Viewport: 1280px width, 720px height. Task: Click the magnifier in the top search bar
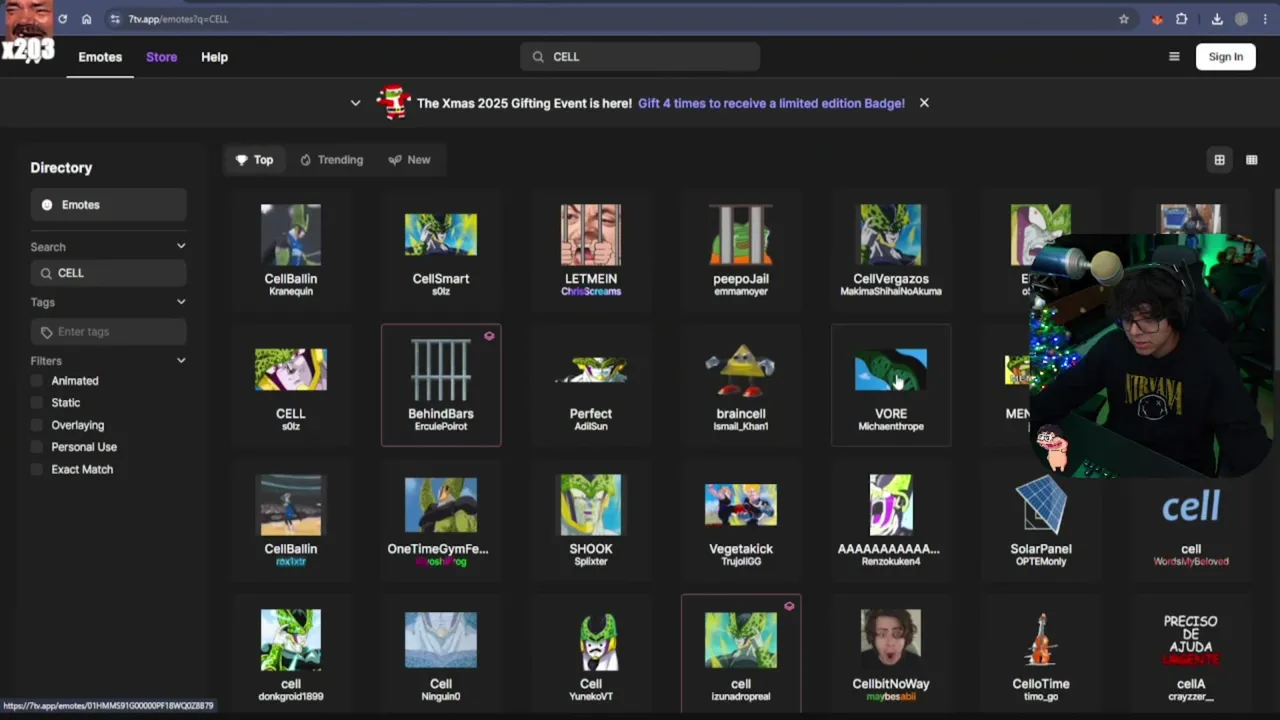(538, 57)
